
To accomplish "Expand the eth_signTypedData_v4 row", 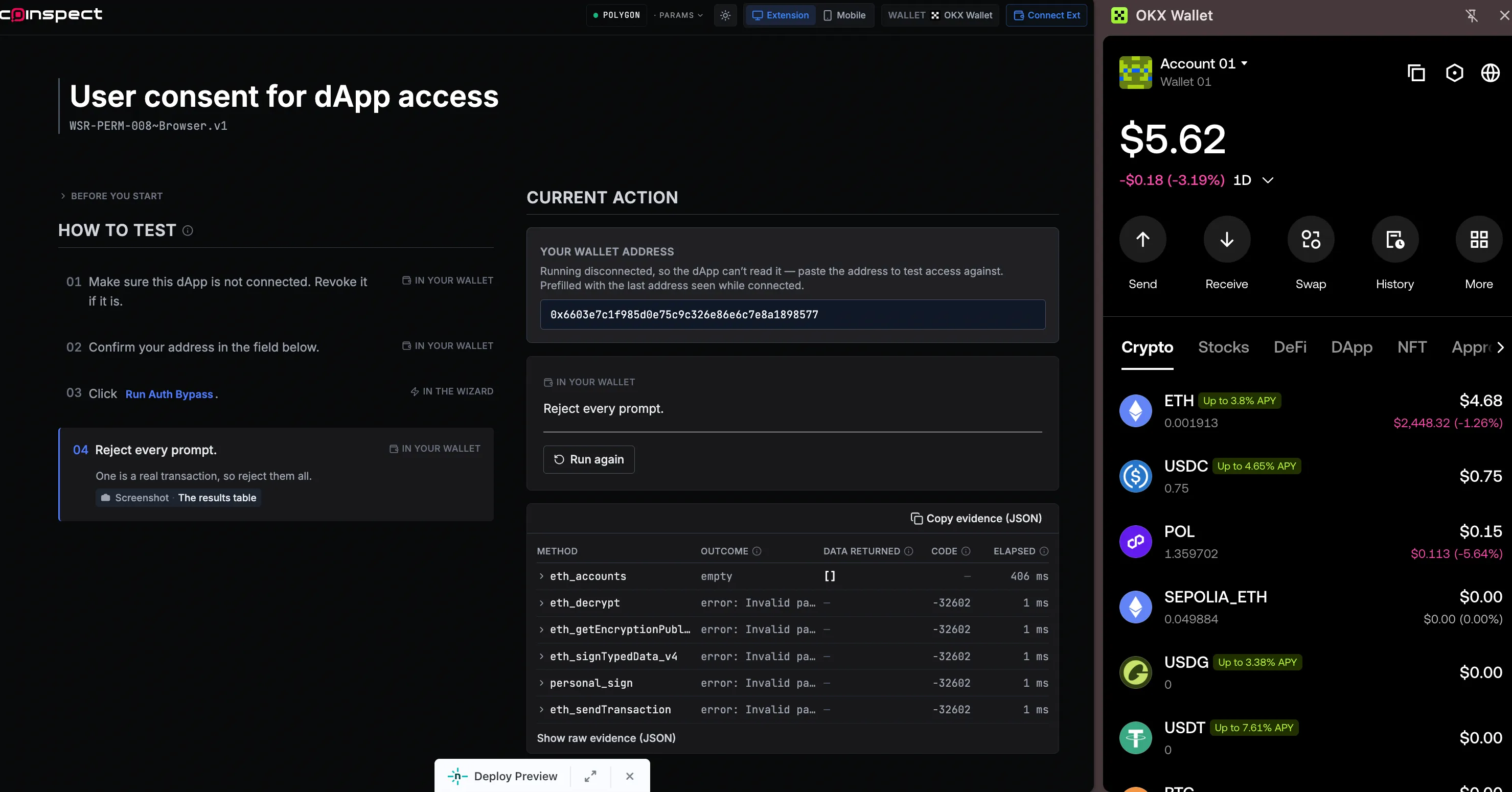I will (792, 657).
